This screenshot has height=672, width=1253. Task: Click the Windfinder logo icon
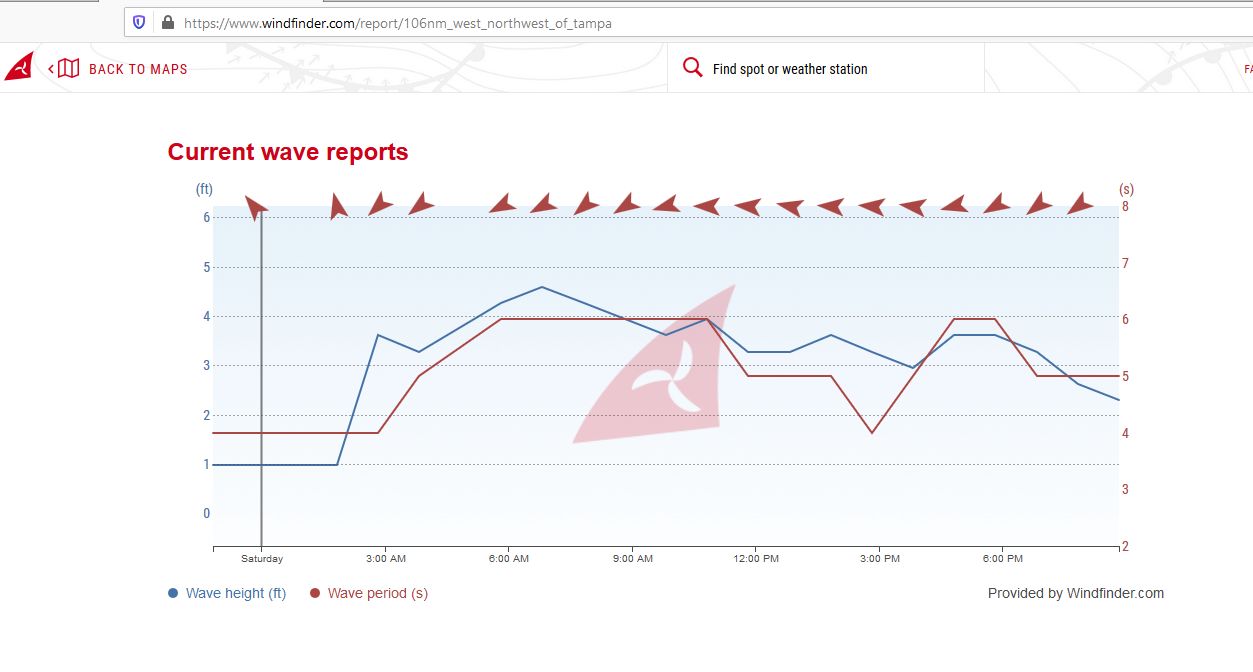19,66
